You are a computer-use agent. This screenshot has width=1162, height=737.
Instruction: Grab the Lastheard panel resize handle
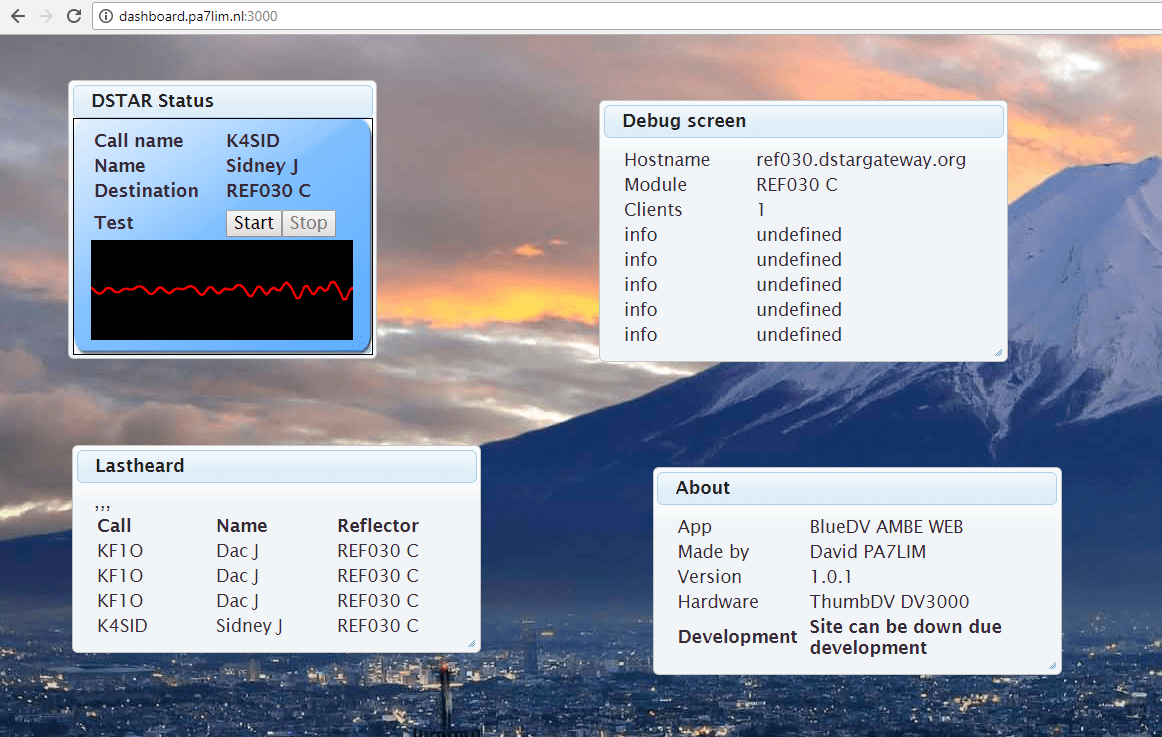(x=471, y=643)
